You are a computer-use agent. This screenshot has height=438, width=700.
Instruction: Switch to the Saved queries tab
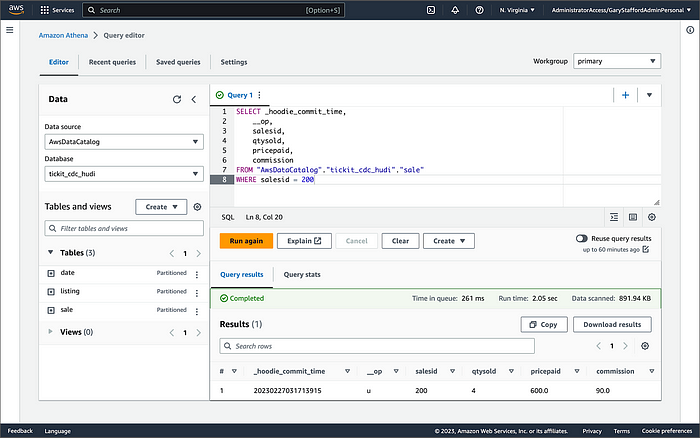[178, 62]
